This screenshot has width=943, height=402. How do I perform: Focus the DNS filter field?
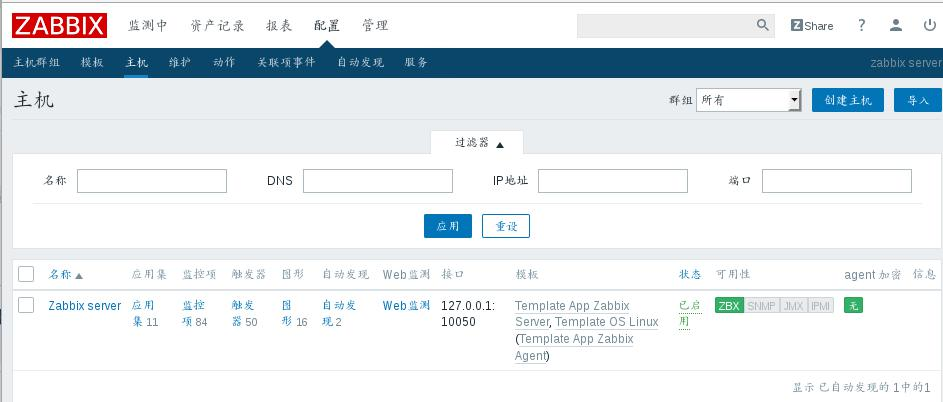[378, 181]
